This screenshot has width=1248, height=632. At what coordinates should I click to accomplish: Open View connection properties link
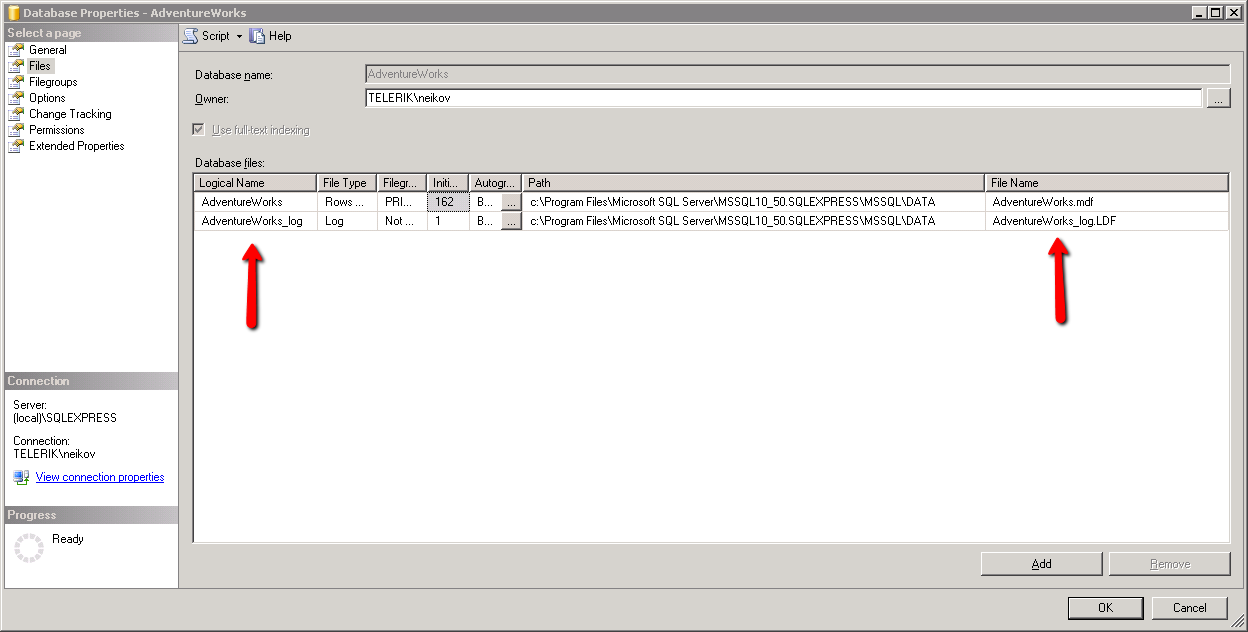pyautogui.click(x=100, y=478)
